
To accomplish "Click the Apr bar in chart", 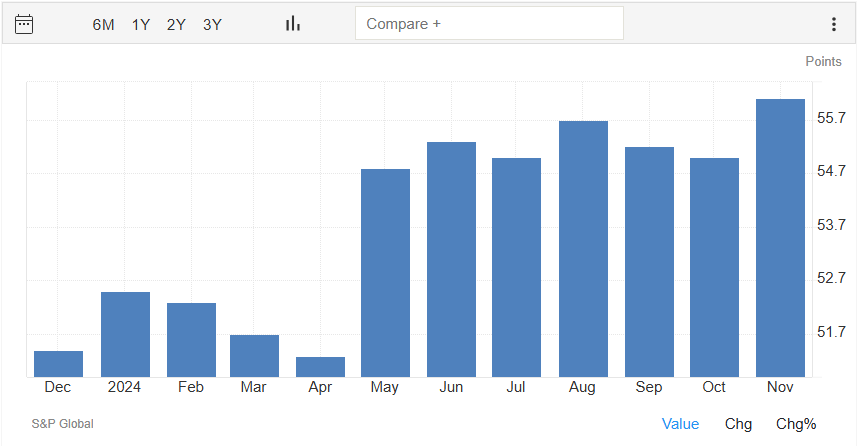I will 320,367.
